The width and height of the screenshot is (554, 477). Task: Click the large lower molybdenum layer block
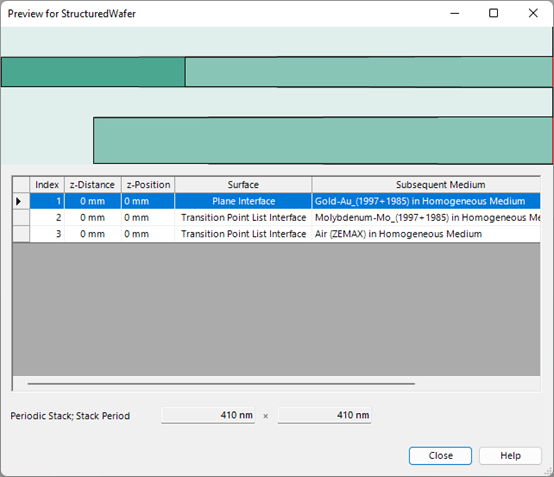tap(323, 141)
